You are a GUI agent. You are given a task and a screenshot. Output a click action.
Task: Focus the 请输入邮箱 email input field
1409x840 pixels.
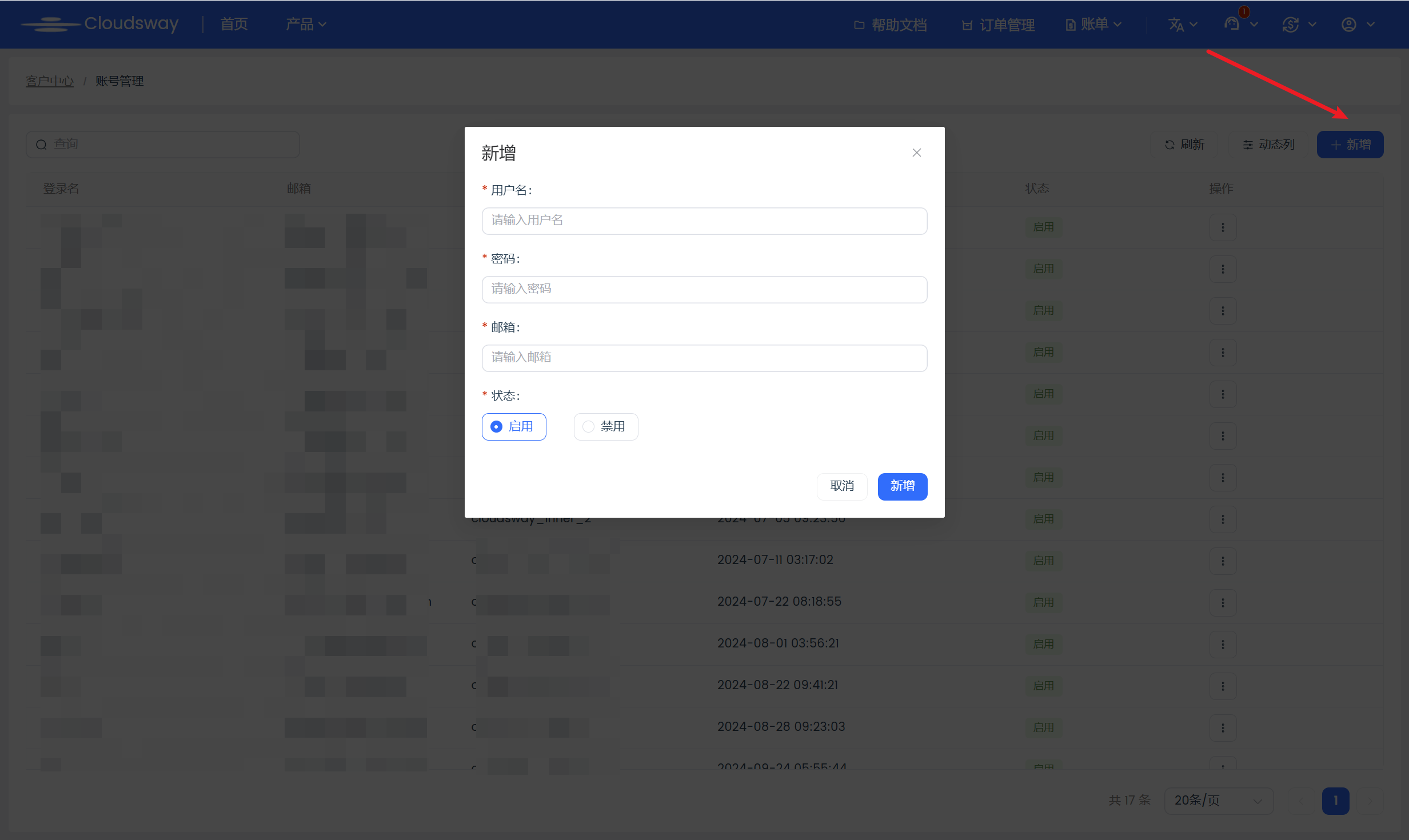pyautogui.click(x=704, y=358)
